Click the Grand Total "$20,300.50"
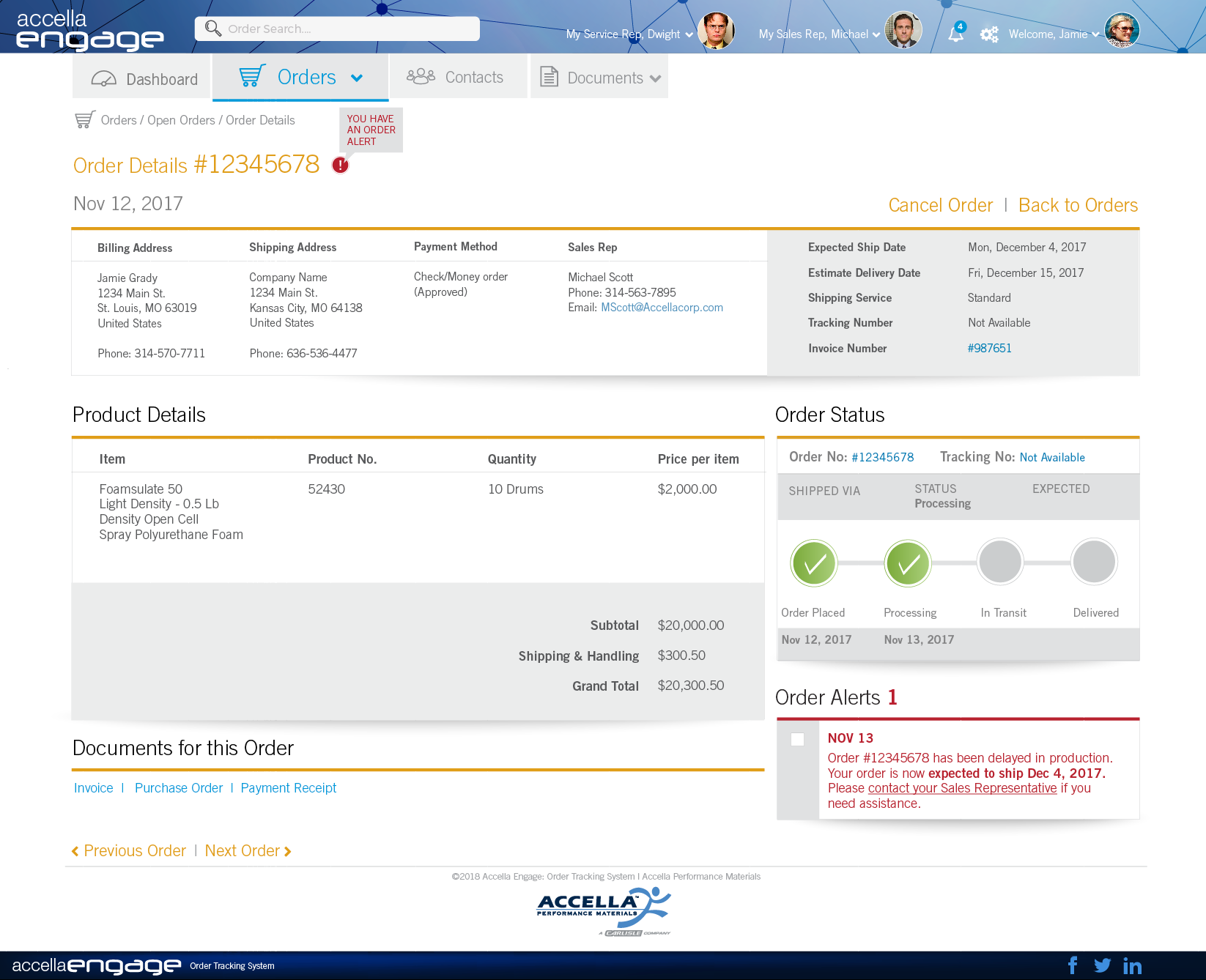The width and height of the screenshot is (1206, 980). click(x=691, y=686)
